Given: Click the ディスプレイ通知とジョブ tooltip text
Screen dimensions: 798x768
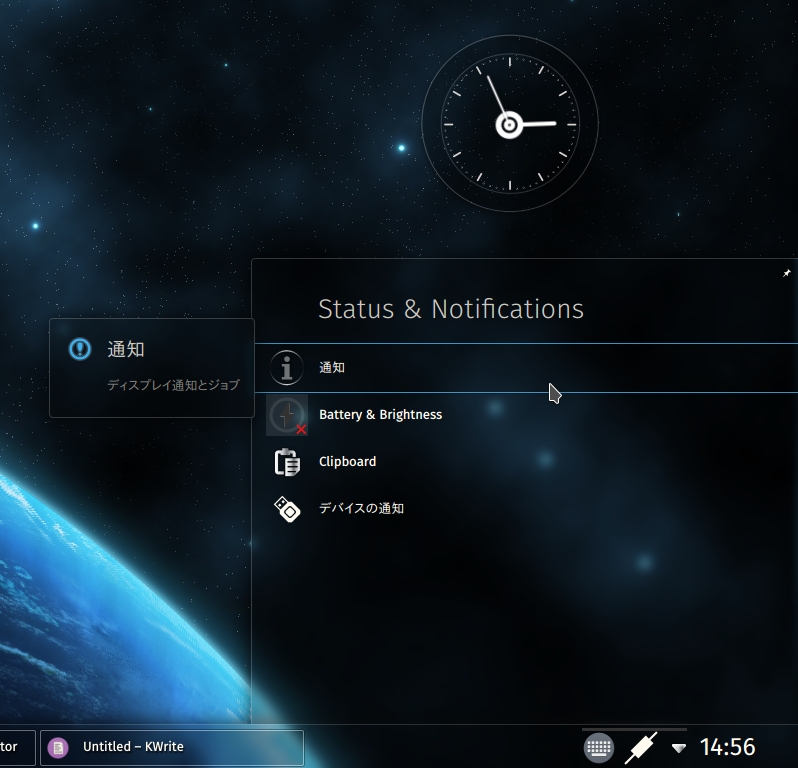Looking at the screenshot, I should [173, 385].
